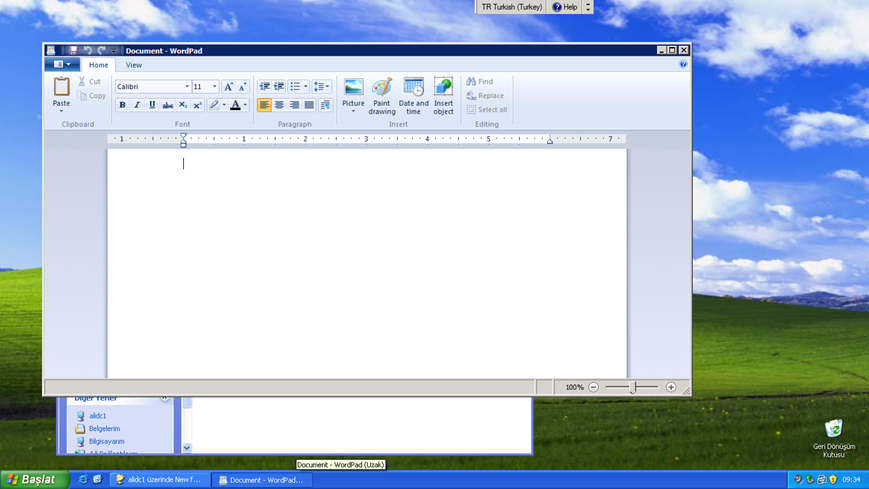Screen dimensions: 869x489
Task: Switch to the View ribbon tab
Action: [x=134, y=65]
